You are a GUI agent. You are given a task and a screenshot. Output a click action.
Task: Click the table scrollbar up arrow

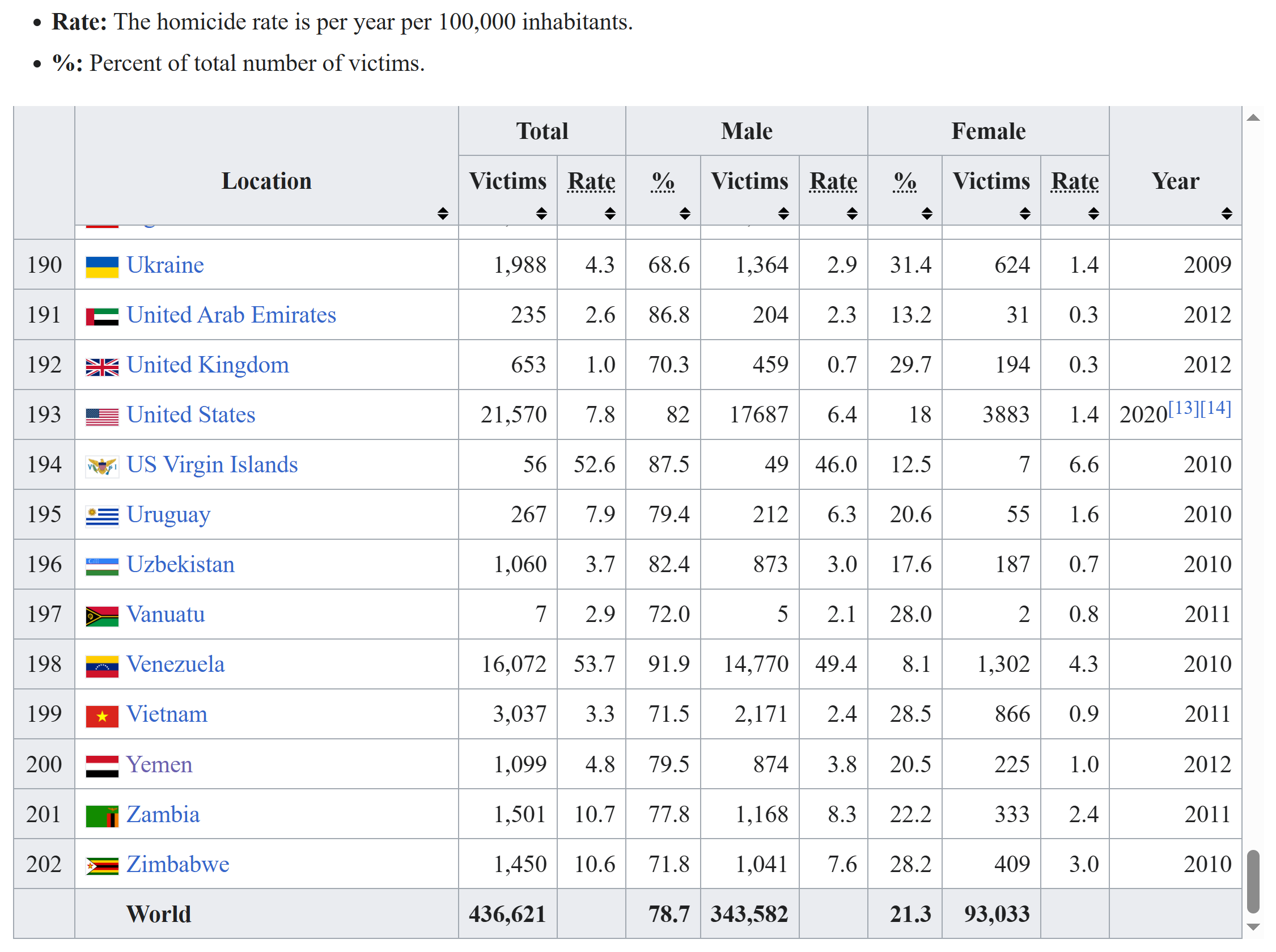1253,117
